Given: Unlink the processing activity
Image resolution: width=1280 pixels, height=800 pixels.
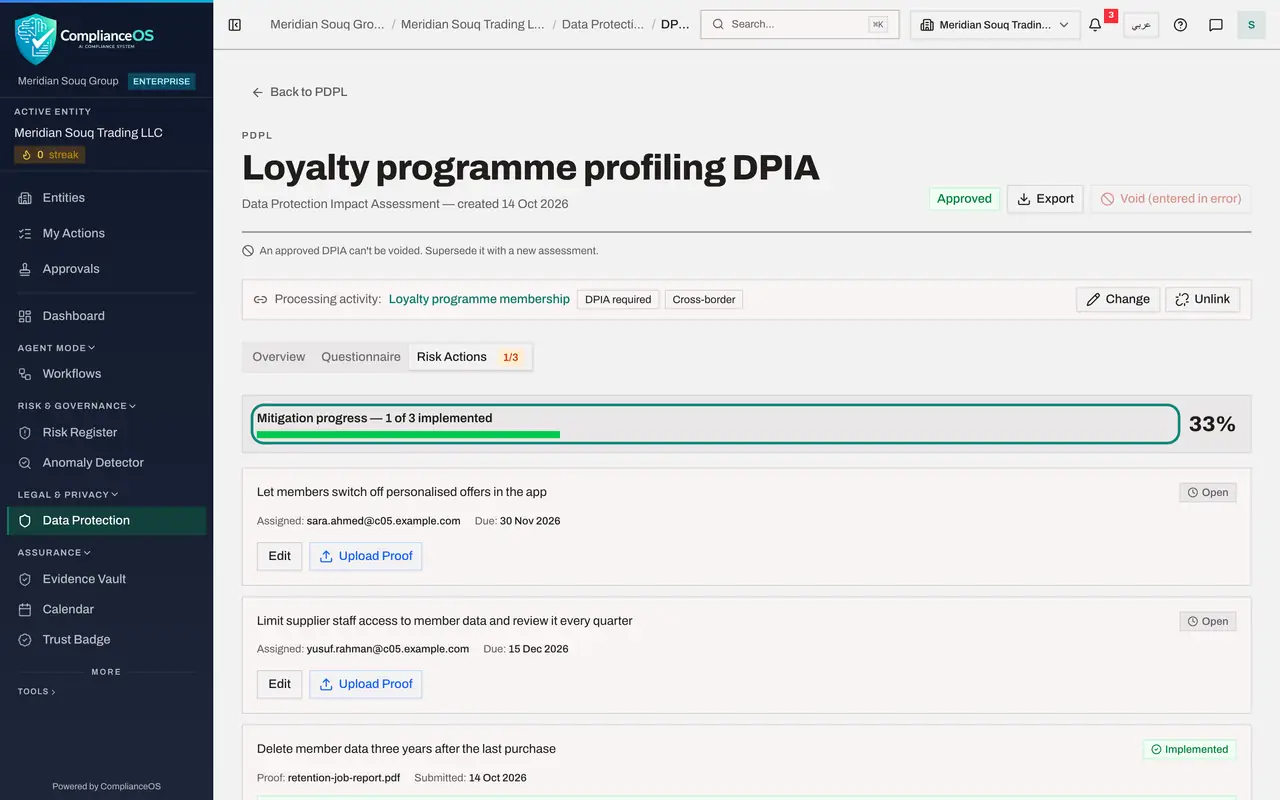Looking at the screenshot, I should click(x=1202, y=299).
